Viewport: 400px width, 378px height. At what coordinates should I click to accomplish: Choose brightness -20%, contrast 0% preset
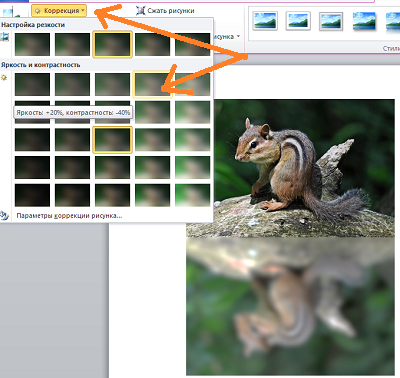tap(72, 140)
